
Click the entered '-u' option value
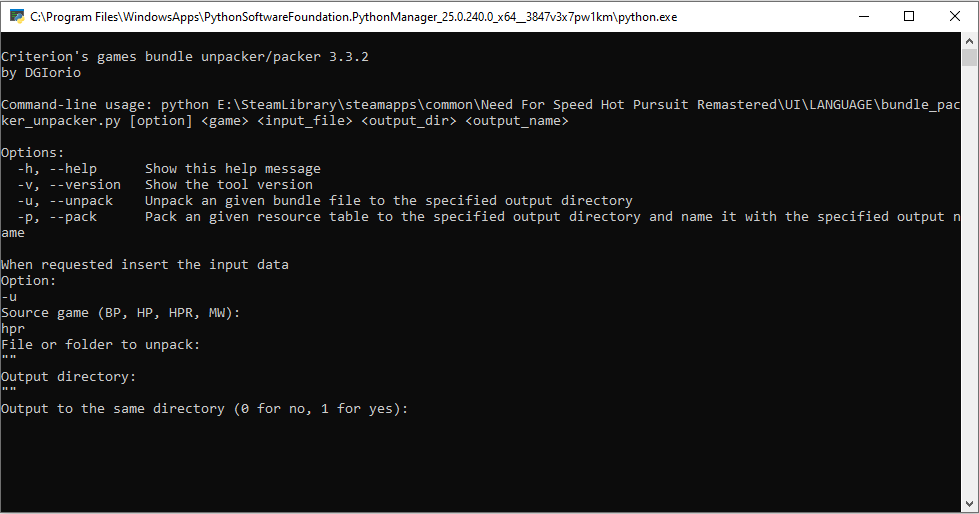coord(9,297)
